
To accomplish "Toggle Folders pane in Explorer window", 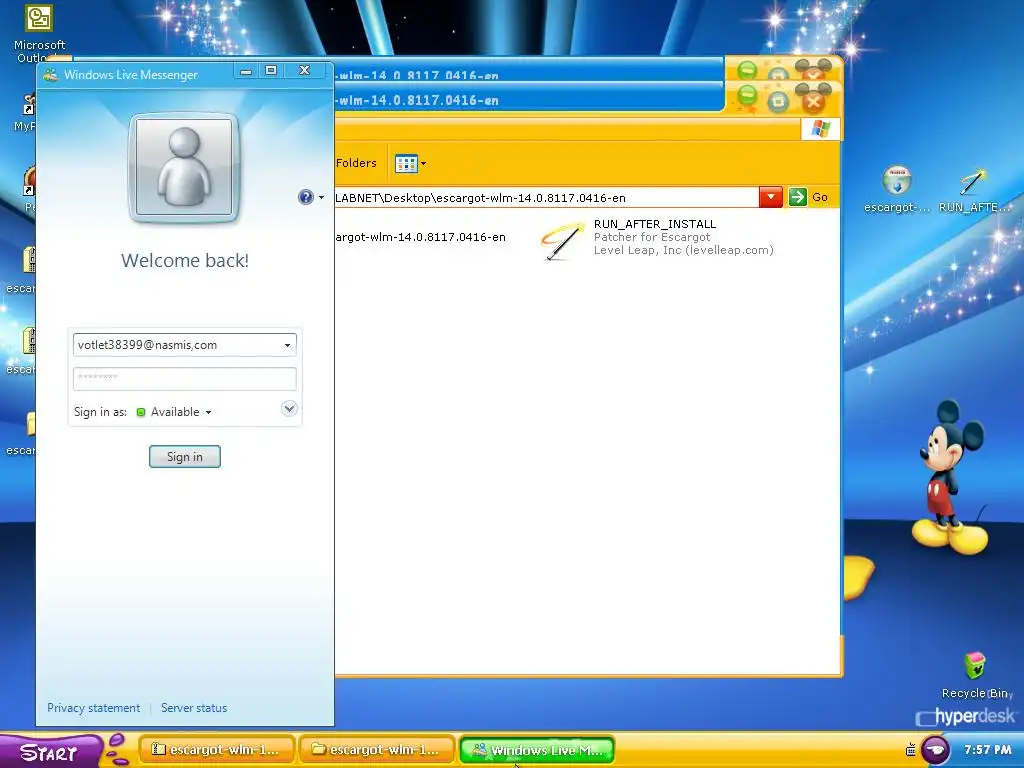I will point(357,163).
